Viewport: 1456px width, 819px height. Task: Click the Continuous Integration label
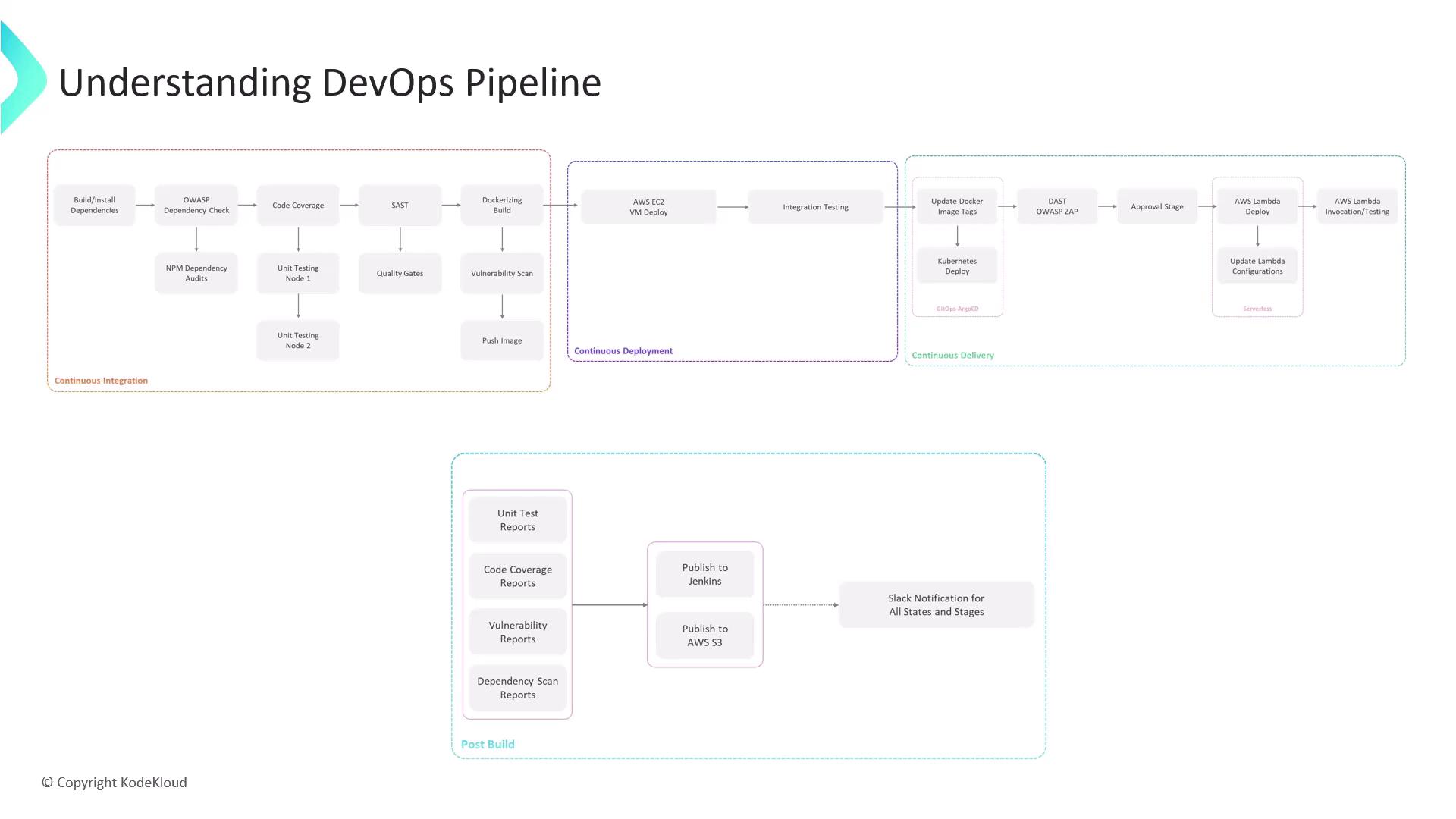101,381
